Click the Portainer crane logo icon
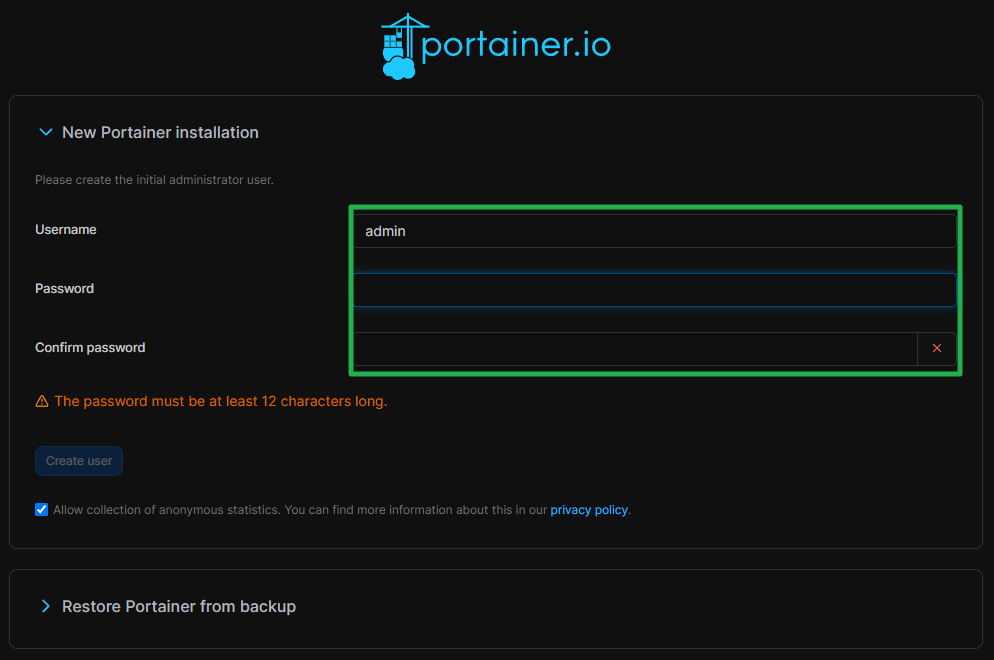This screenshot has height=660, width=994. 399,46
